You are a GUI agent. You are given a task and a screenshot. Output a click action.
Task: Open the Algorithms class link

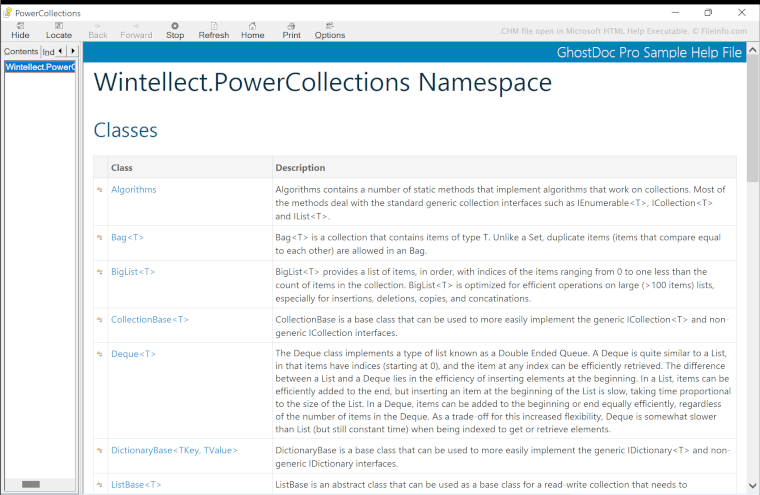click(134, 190)
